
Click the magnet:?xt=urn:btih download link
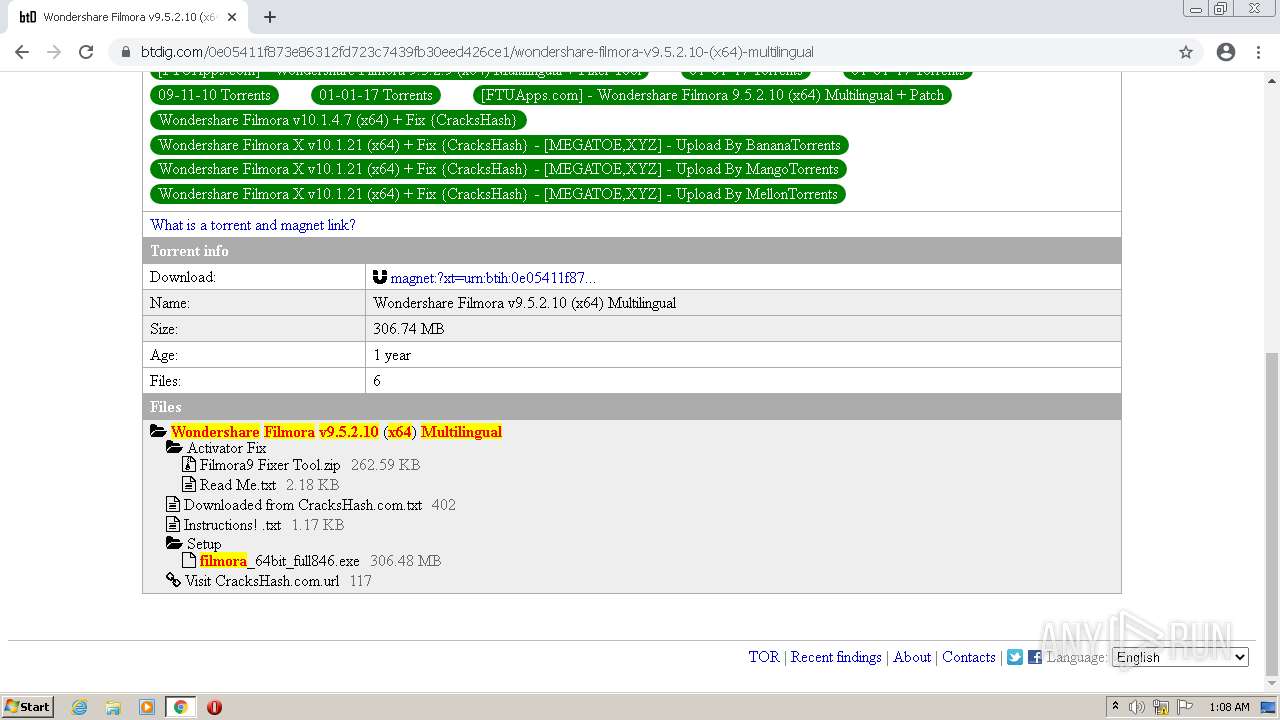pos(493,278)
